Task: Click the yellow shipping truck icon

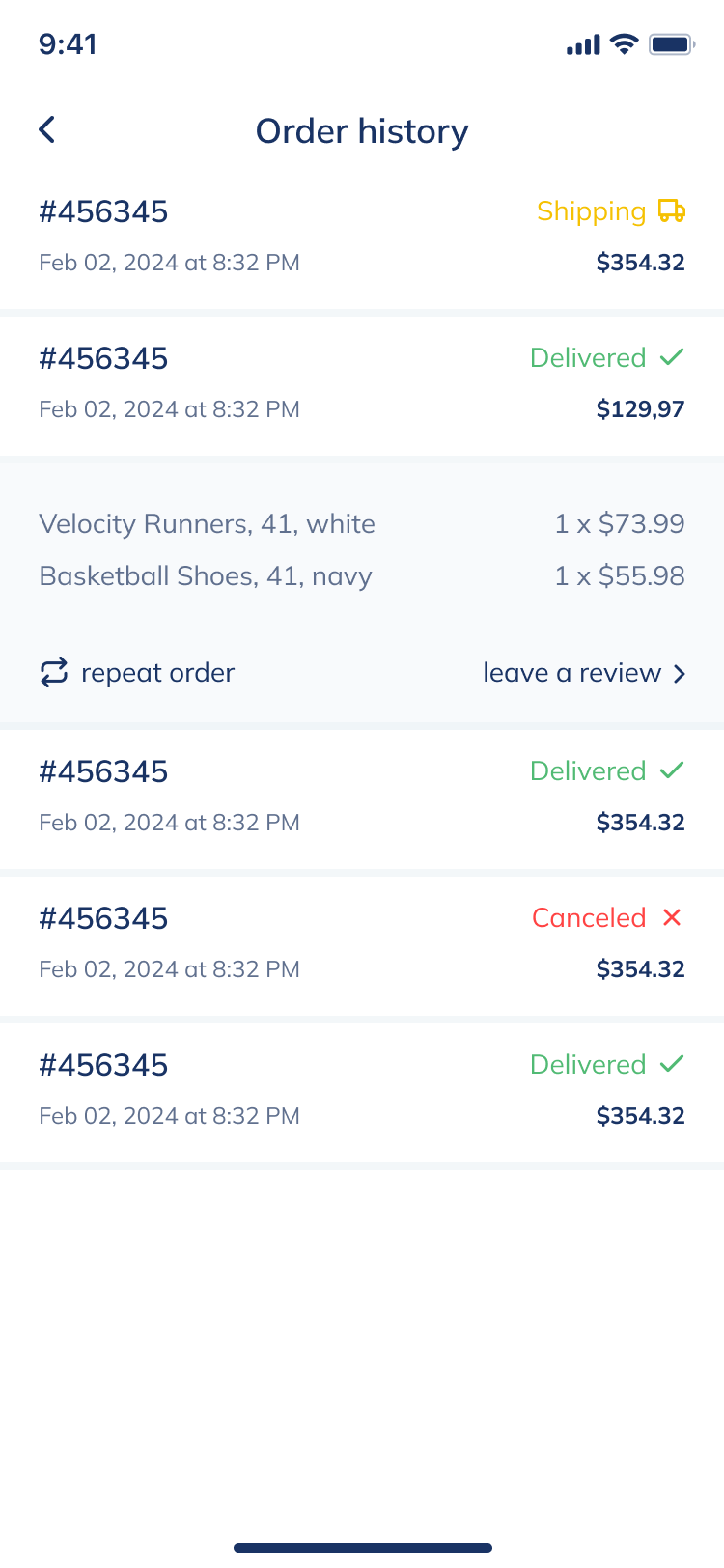Action: pyautogui.click(x=672, y=210)
